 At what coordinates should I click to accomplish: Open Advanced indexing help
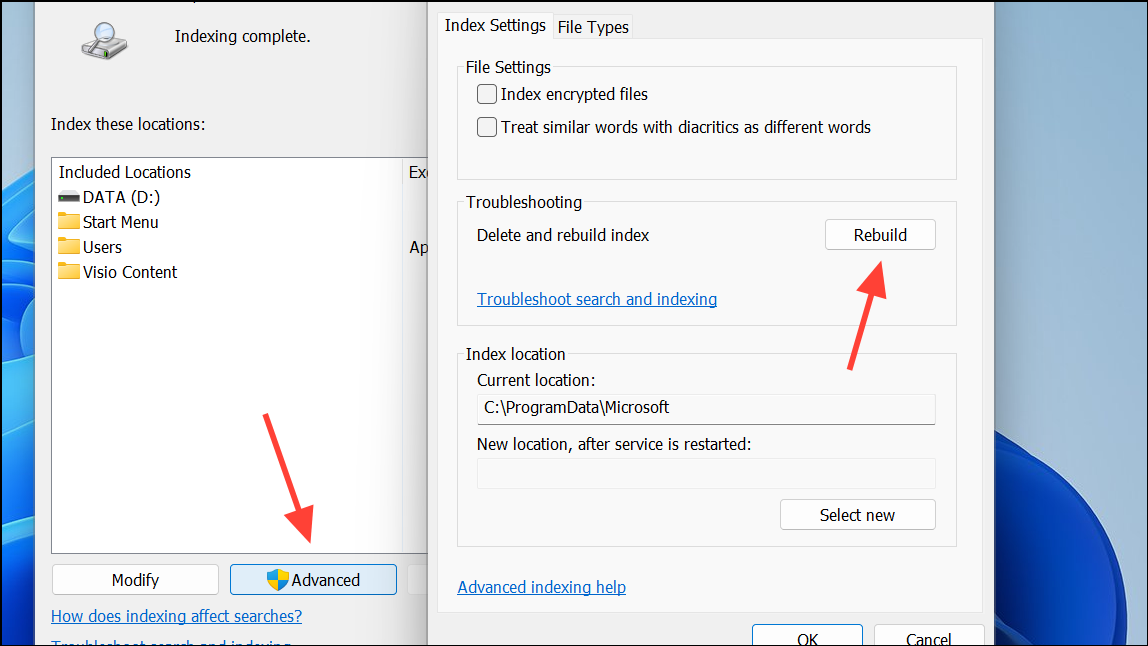click(x=541, y=587)
